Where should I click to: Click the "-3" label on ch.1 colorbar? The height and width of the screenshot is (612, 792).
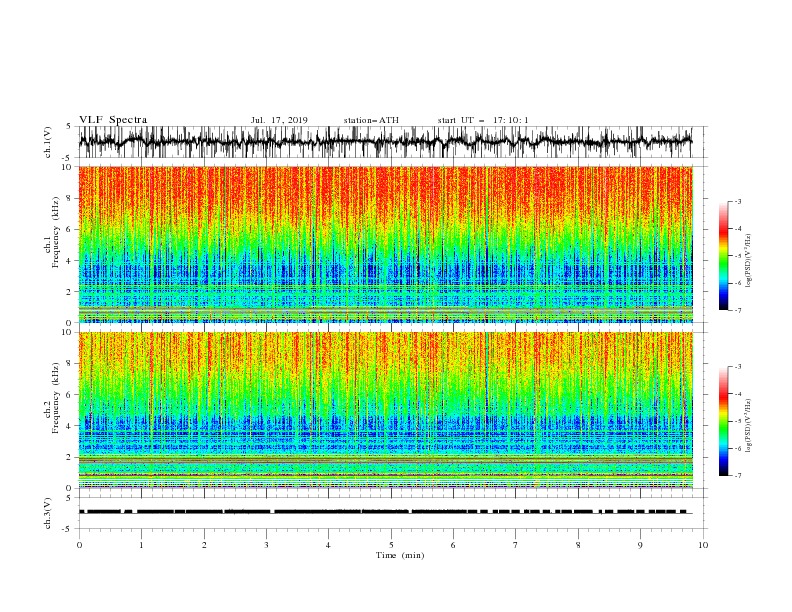pyautogui.click(x=738, y=201)
